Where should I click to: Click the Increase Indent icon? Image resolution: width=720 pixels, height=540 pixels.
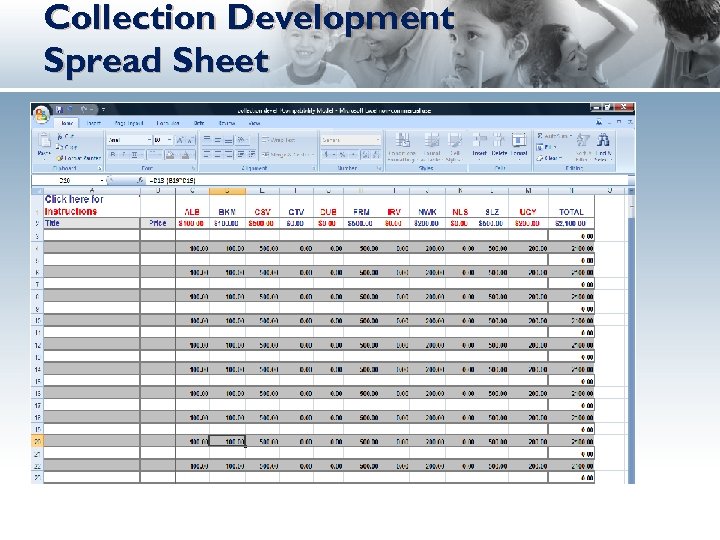click(x=251, y=154)
